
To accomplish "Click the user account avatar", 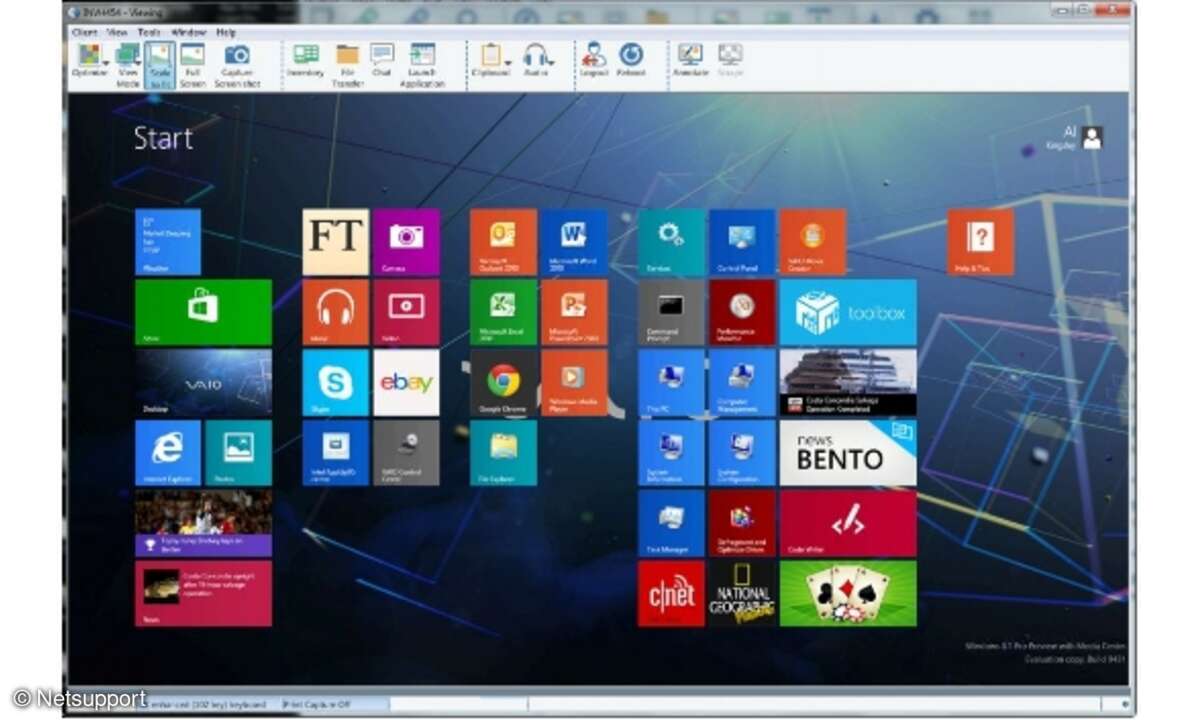I will (x=1092, y=138).
